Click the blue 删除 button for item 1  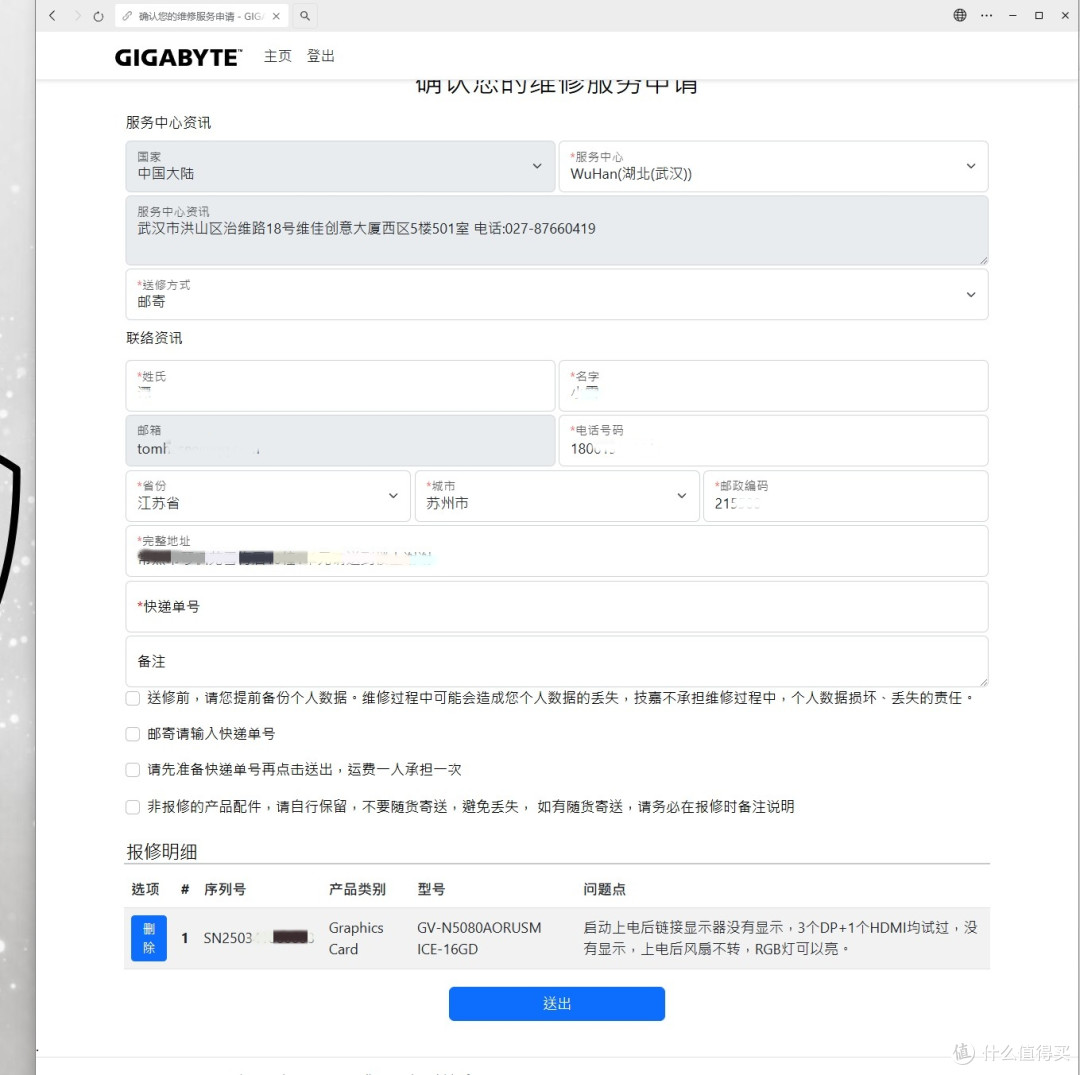(x=149, y=938)
